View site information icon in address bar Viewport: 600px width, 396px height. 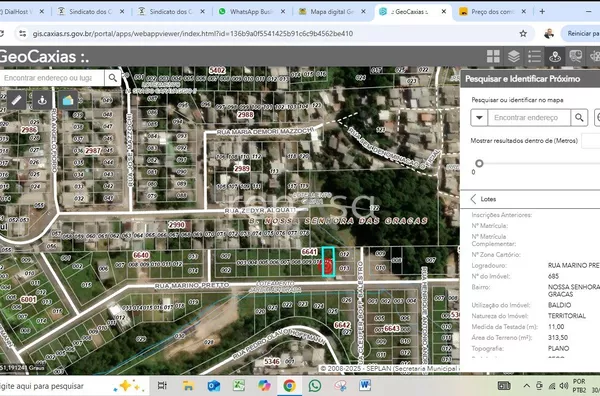point(23,34)
